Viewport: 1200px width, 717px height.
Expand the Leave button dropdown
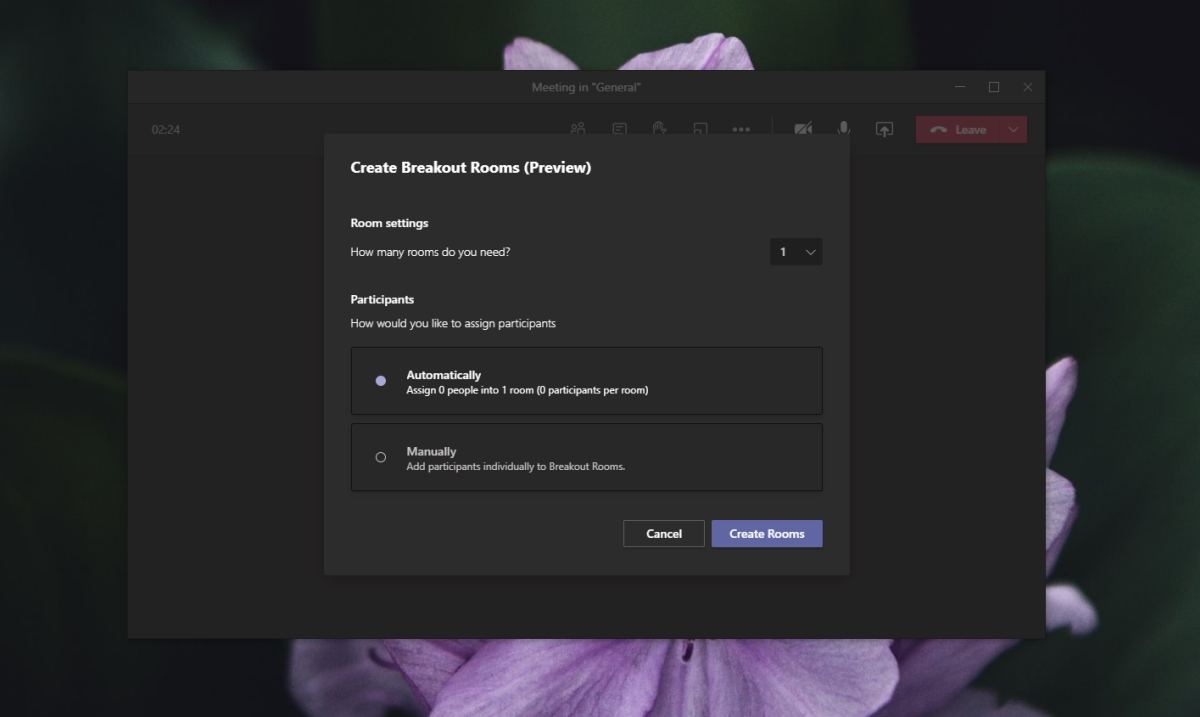1012,129
